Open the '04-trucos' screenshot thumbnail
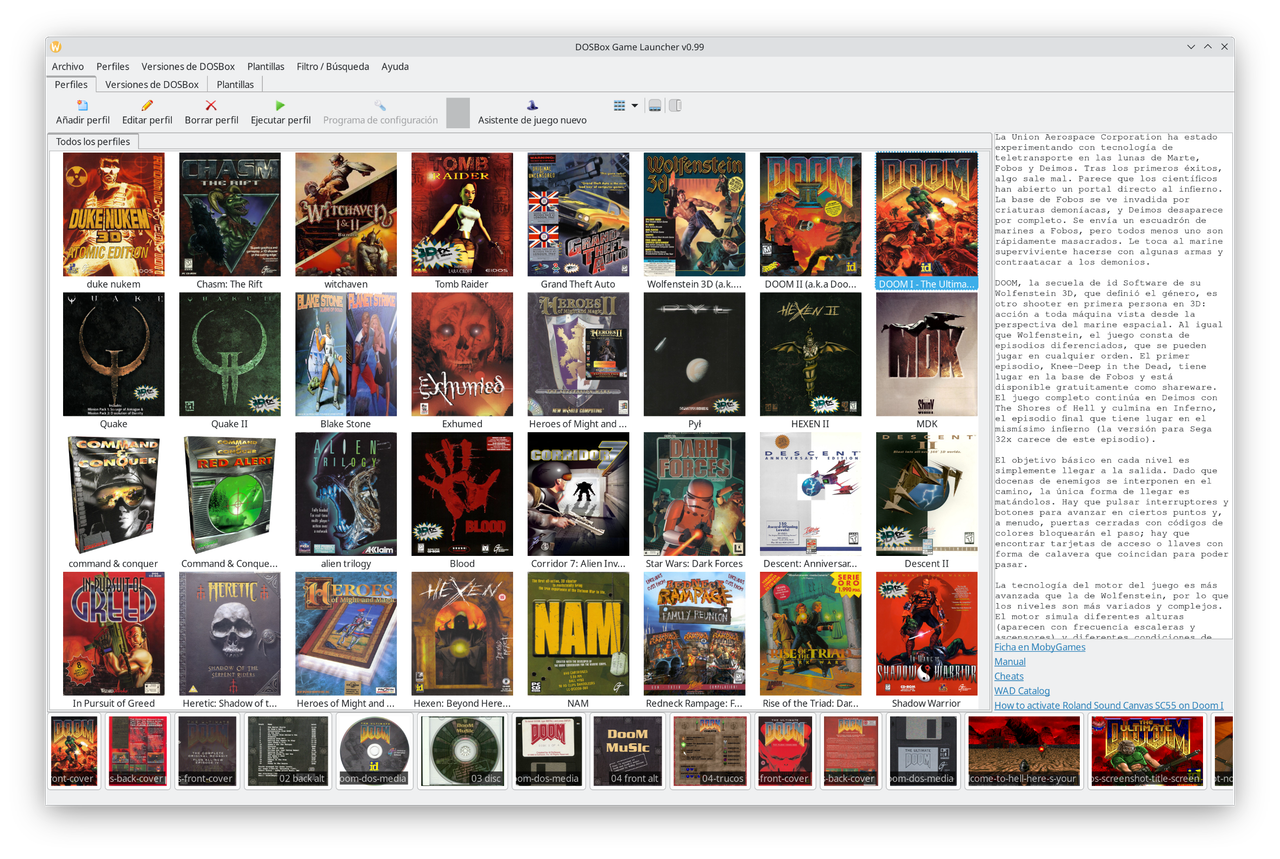Viewport: 1280px width, 859px height. 710,750
